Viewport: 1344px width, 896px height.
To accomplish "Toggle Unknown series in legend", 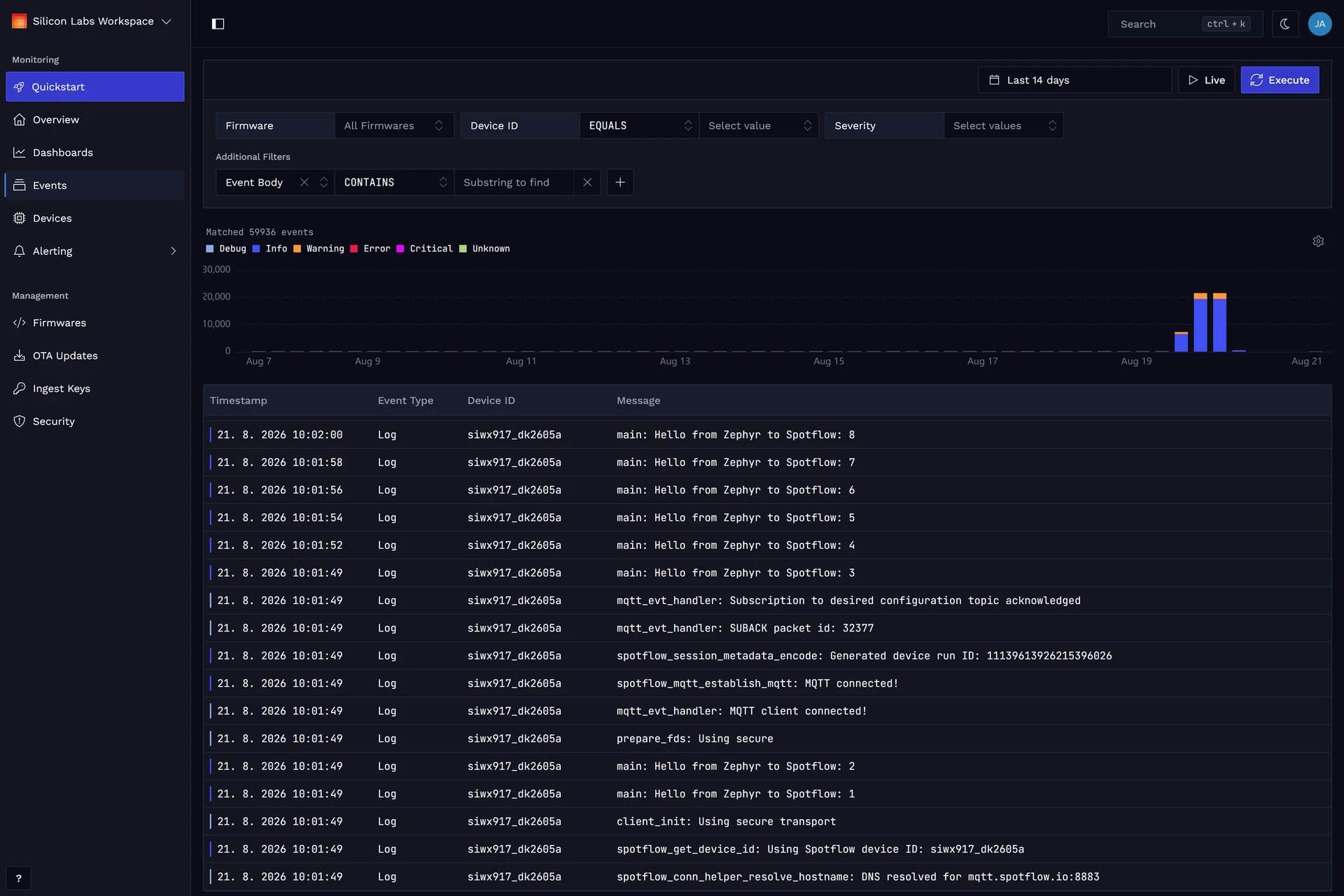I will [x=484, y=248].
